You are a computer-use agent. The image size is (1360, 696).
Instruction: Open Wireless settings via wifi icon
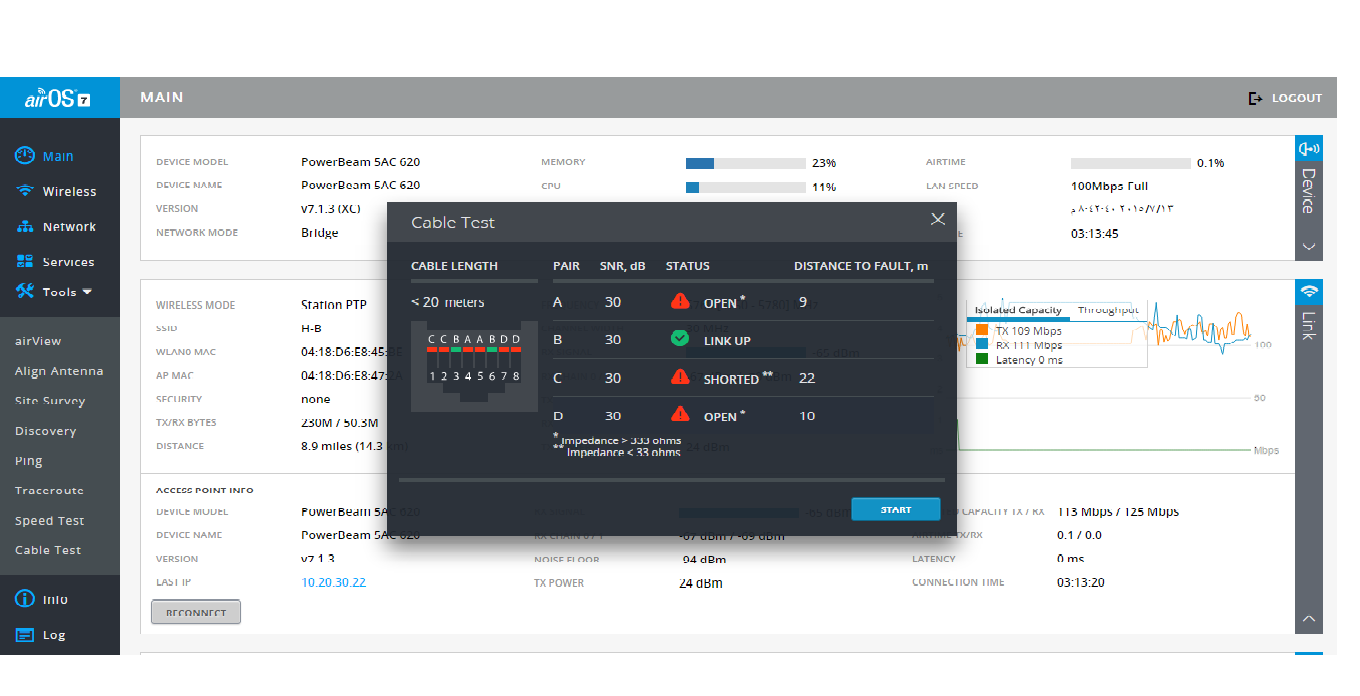[25, 191]
